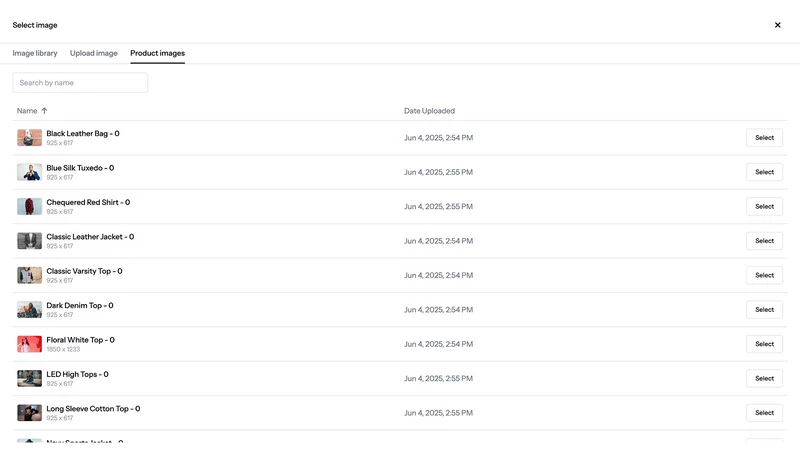The image size is (800, 450).
Task: Open the Classic Varsity Top thumbnail
Action: point(30,275)
